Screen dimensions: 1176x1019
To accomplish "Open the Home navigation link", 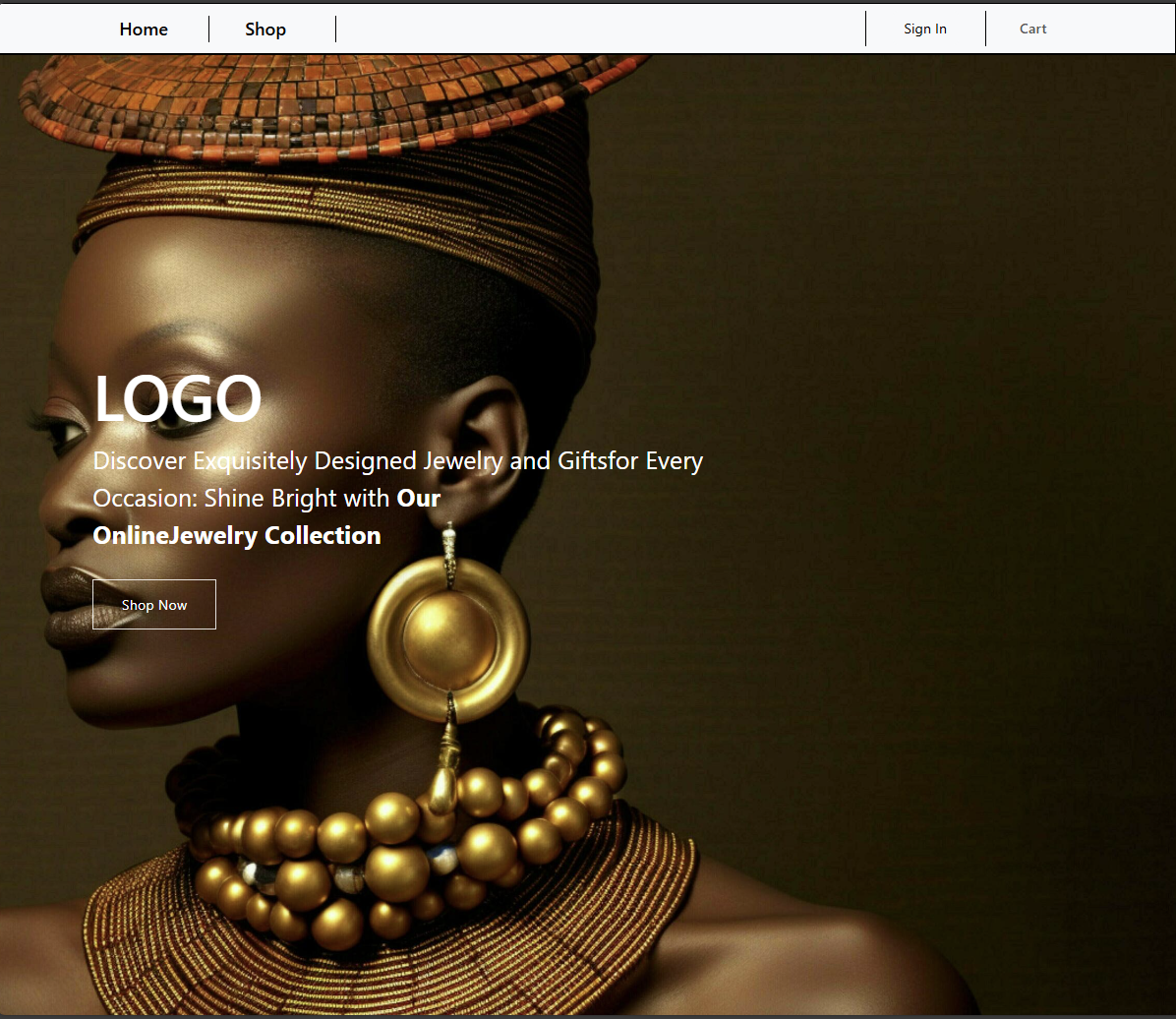I will coord(144,30).
